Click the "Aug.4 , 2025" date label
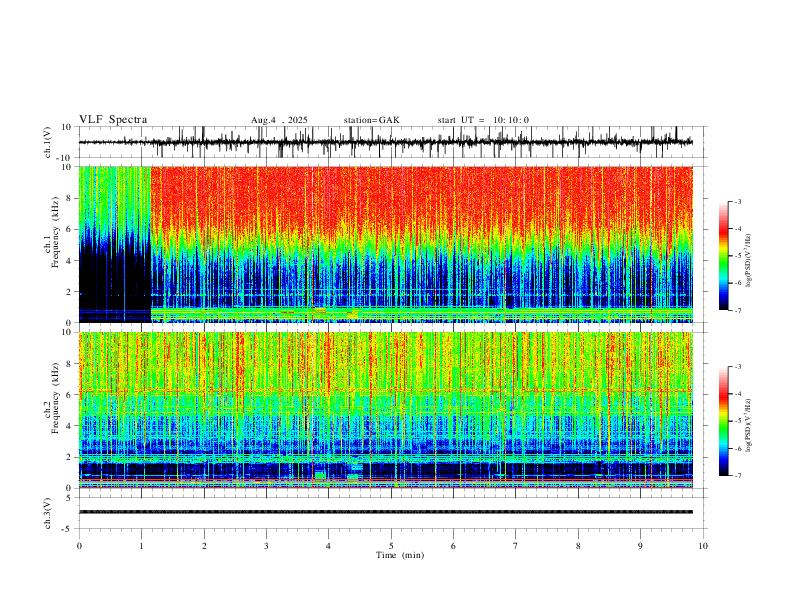This screenshot has width=792, height=612. point(279,120)
